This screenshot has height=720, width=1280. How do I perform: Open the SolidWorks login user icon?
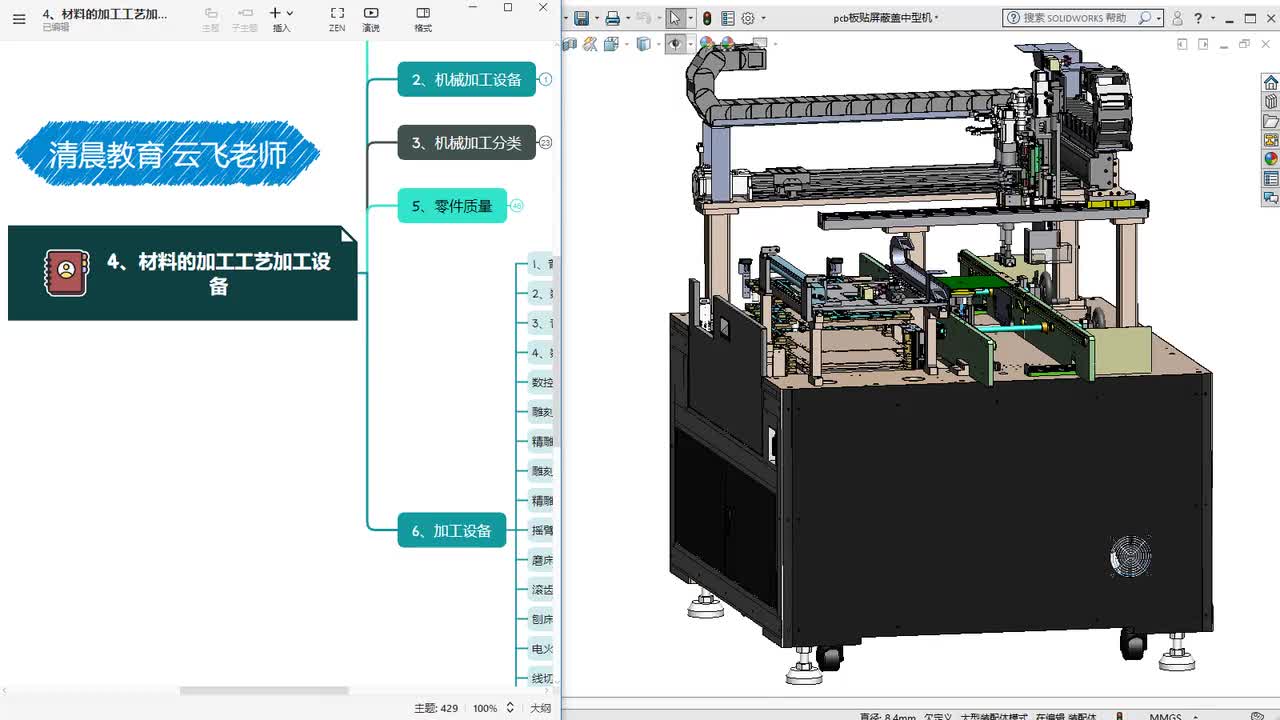pyautogui.click(x=1177, y=18)
